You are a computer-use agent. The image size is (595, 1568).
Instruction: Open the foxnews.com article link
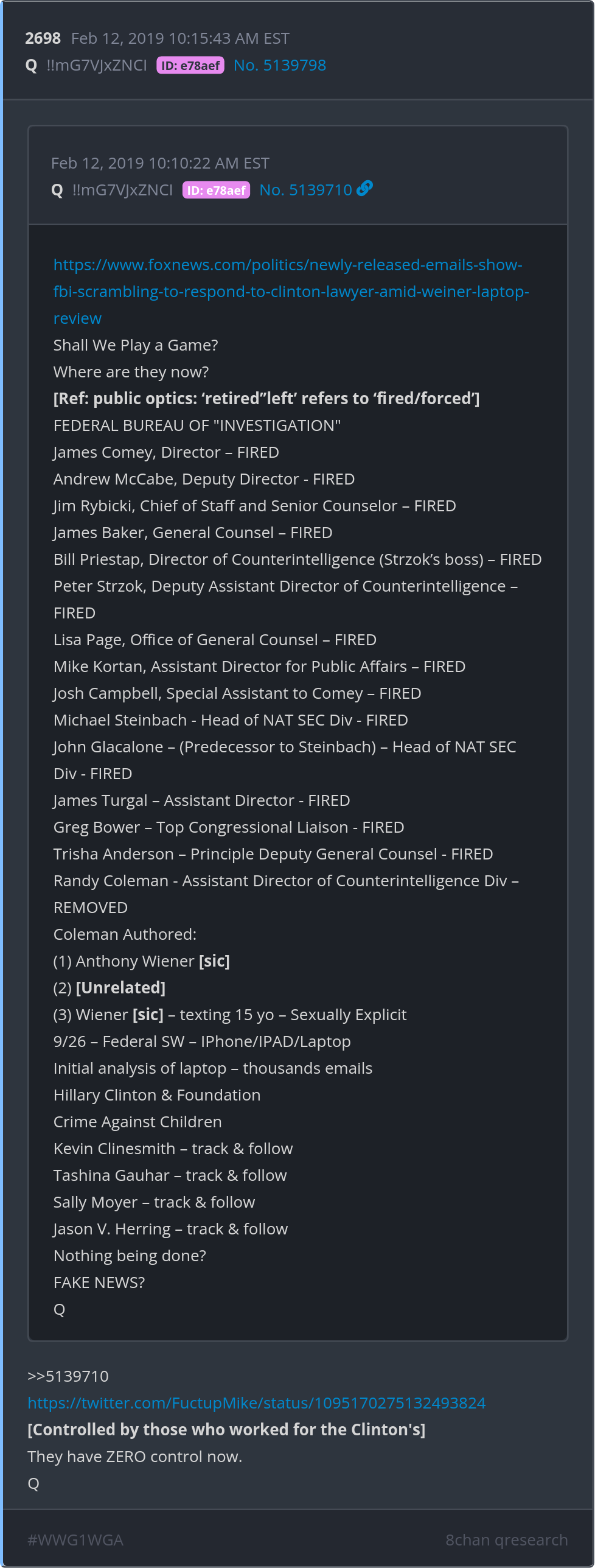coord(290,292)
